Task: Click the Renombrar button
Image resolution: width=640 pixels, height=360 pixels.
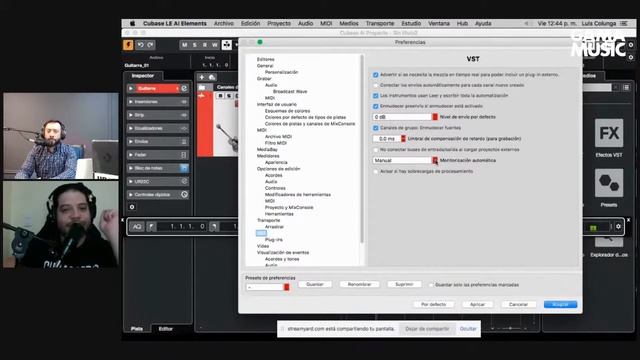Action: pyautogui.click(x=359, y=284)
